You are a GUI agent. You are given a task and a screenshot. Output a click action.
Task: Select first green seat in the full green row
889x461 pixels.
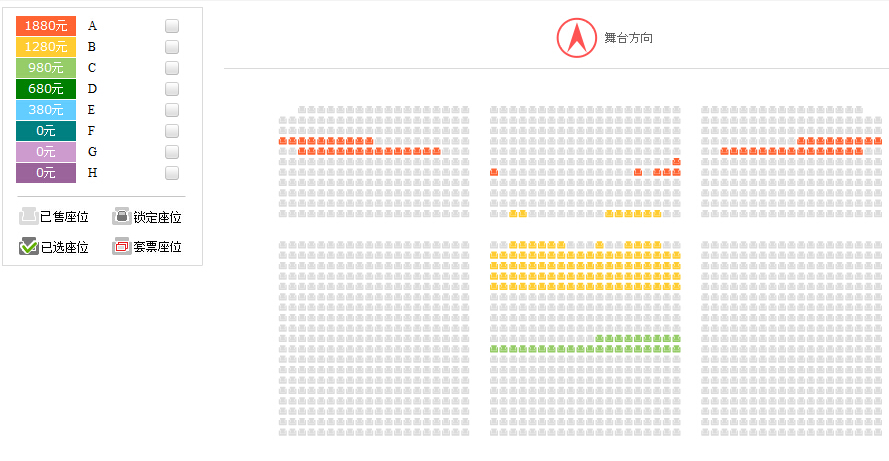tap(494, 349)
